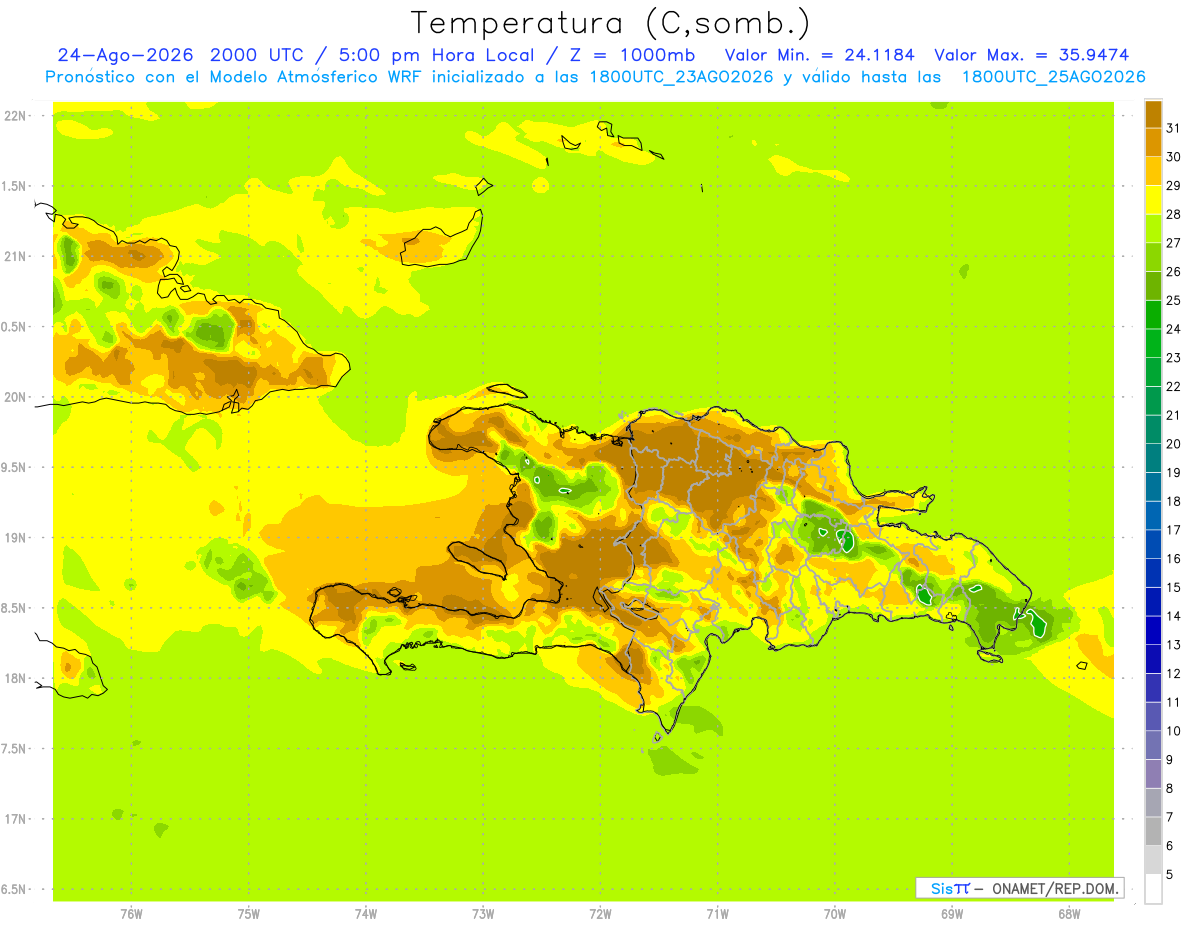This screenshot has width=1200, height=927.
Task: Click the '70W' longitude label
Action: click(834, 914)
